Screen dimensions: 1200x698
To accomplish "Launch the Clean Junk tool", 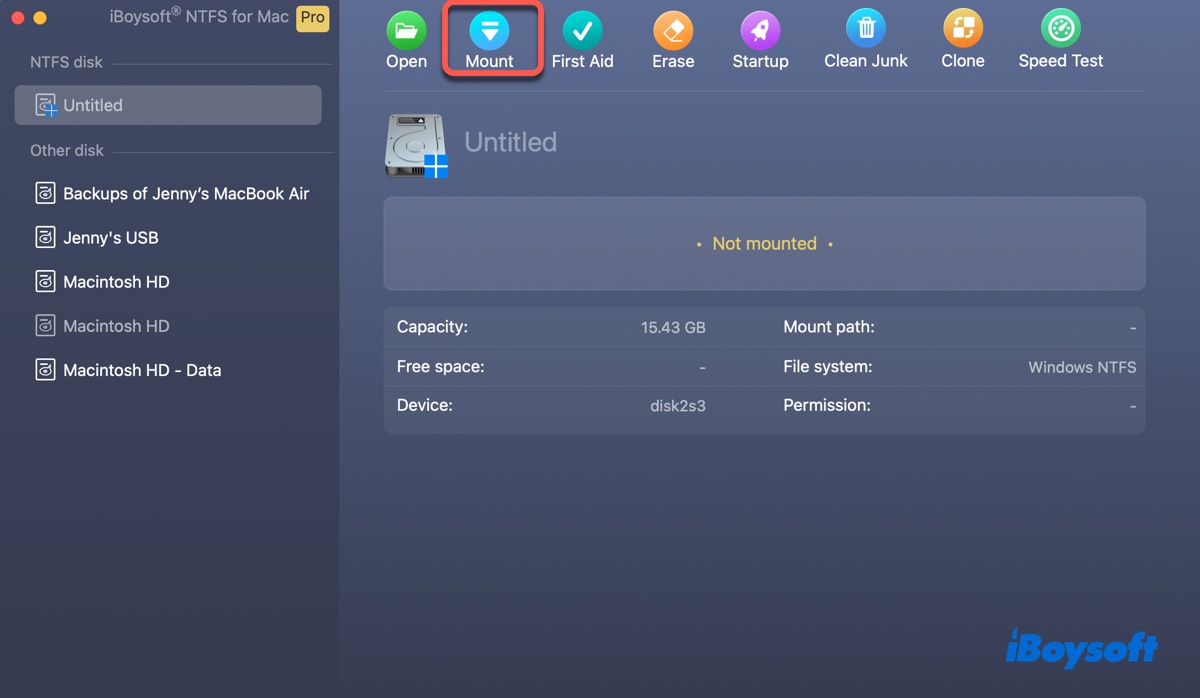I will click(x=866, y=29).
